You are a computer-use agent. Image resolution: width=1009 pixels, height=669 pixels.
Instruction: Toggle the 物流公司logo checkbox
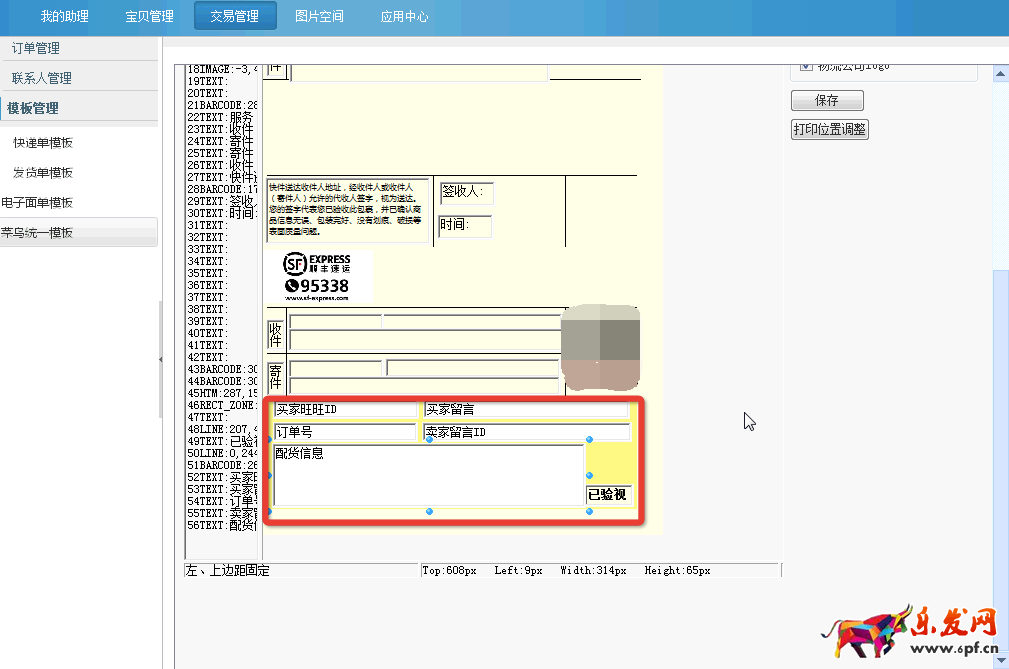click(x=806, y=67)
